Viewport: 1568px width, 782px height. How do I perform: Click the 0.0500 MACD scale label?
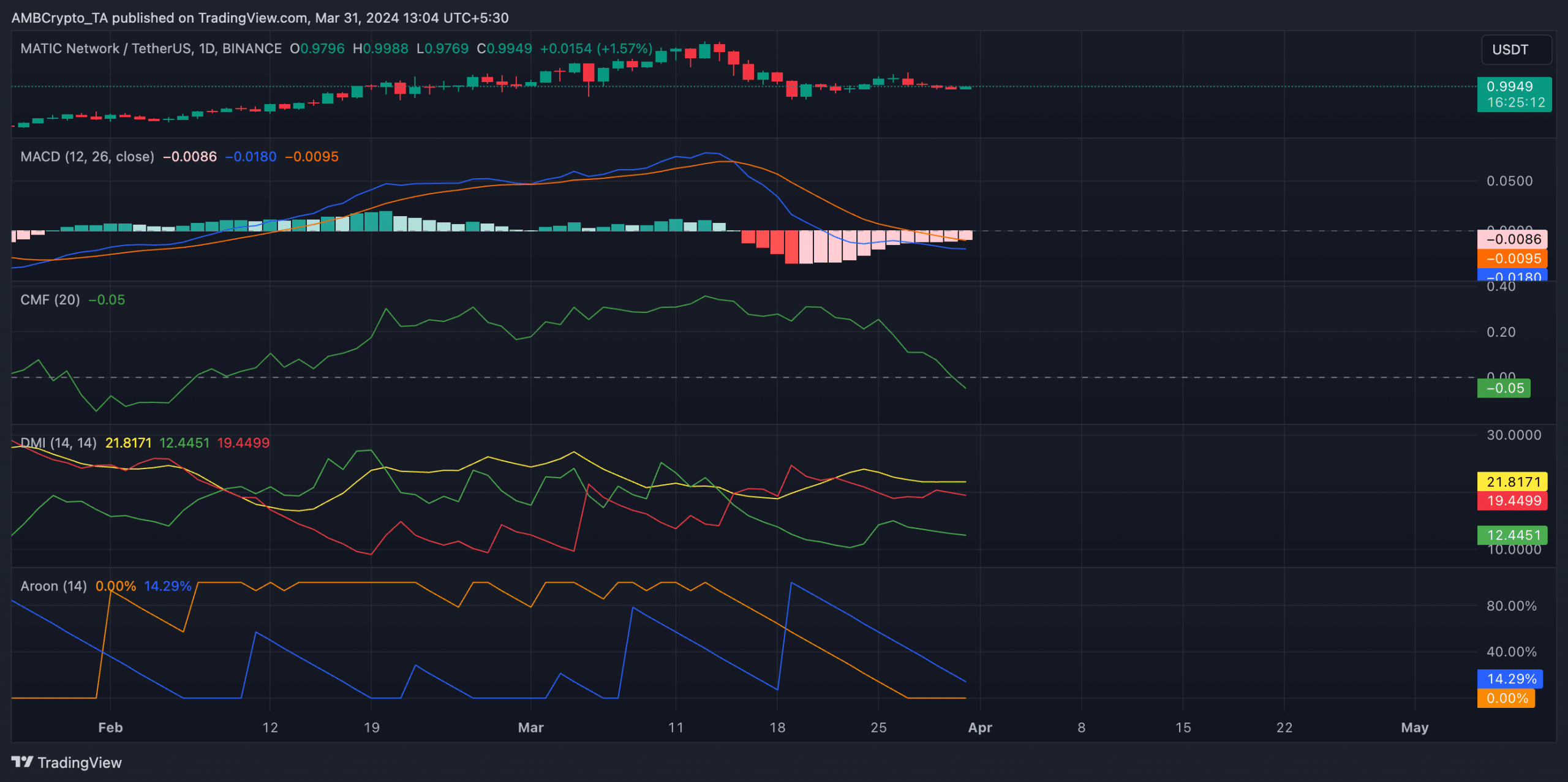click(1509, 181)
